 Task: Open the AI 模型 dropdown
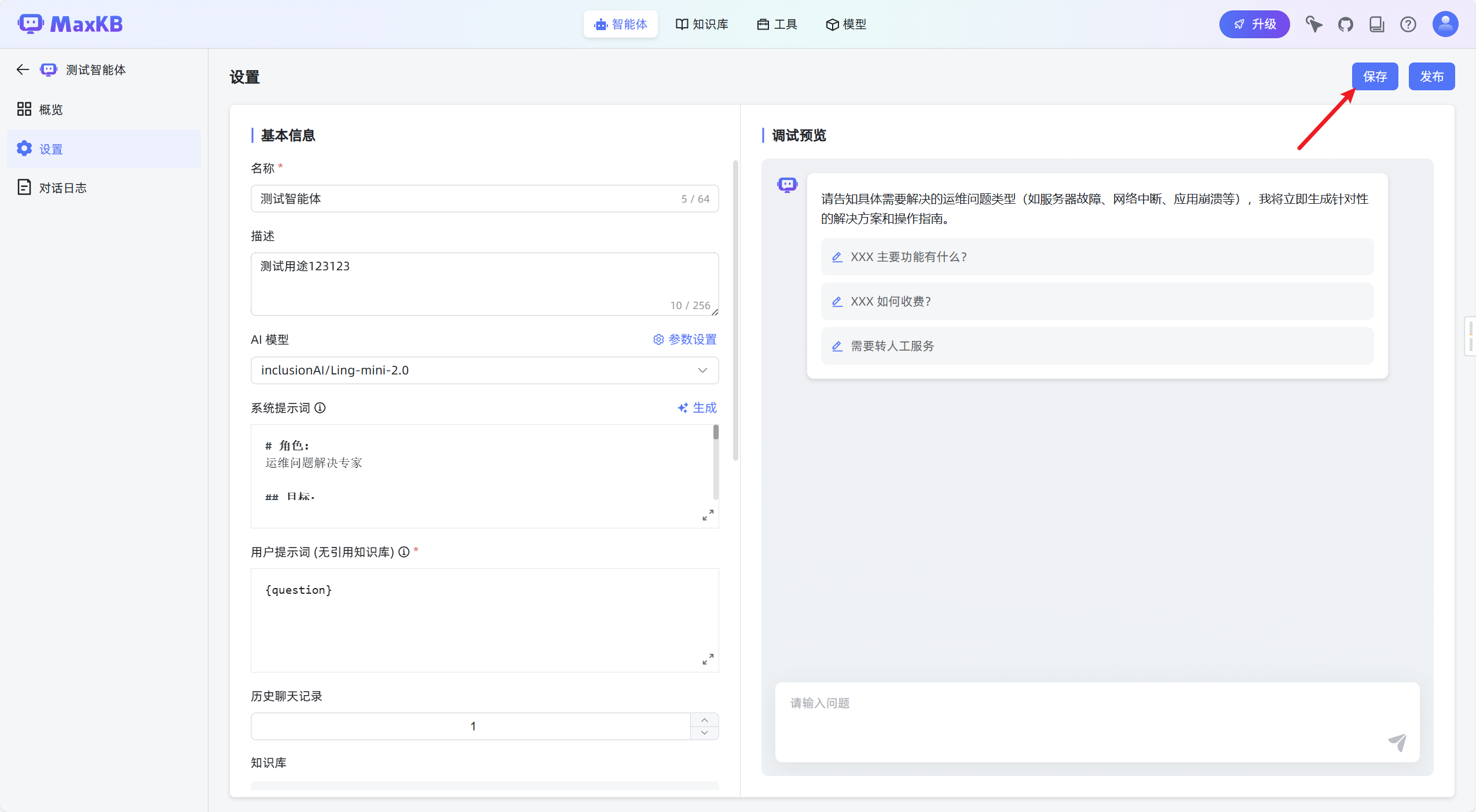[x=485, y=370]
